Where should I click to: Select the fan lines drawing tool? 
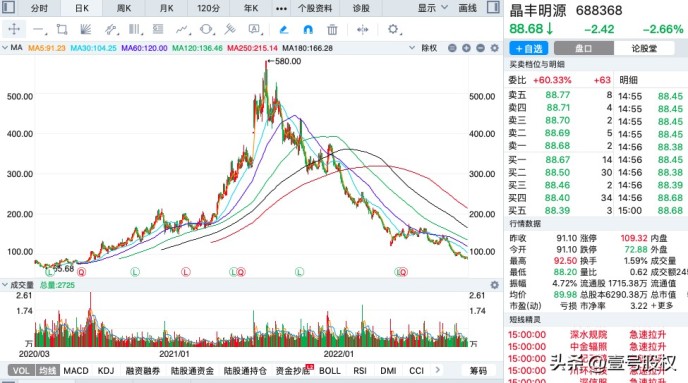(x=86, y=29)
